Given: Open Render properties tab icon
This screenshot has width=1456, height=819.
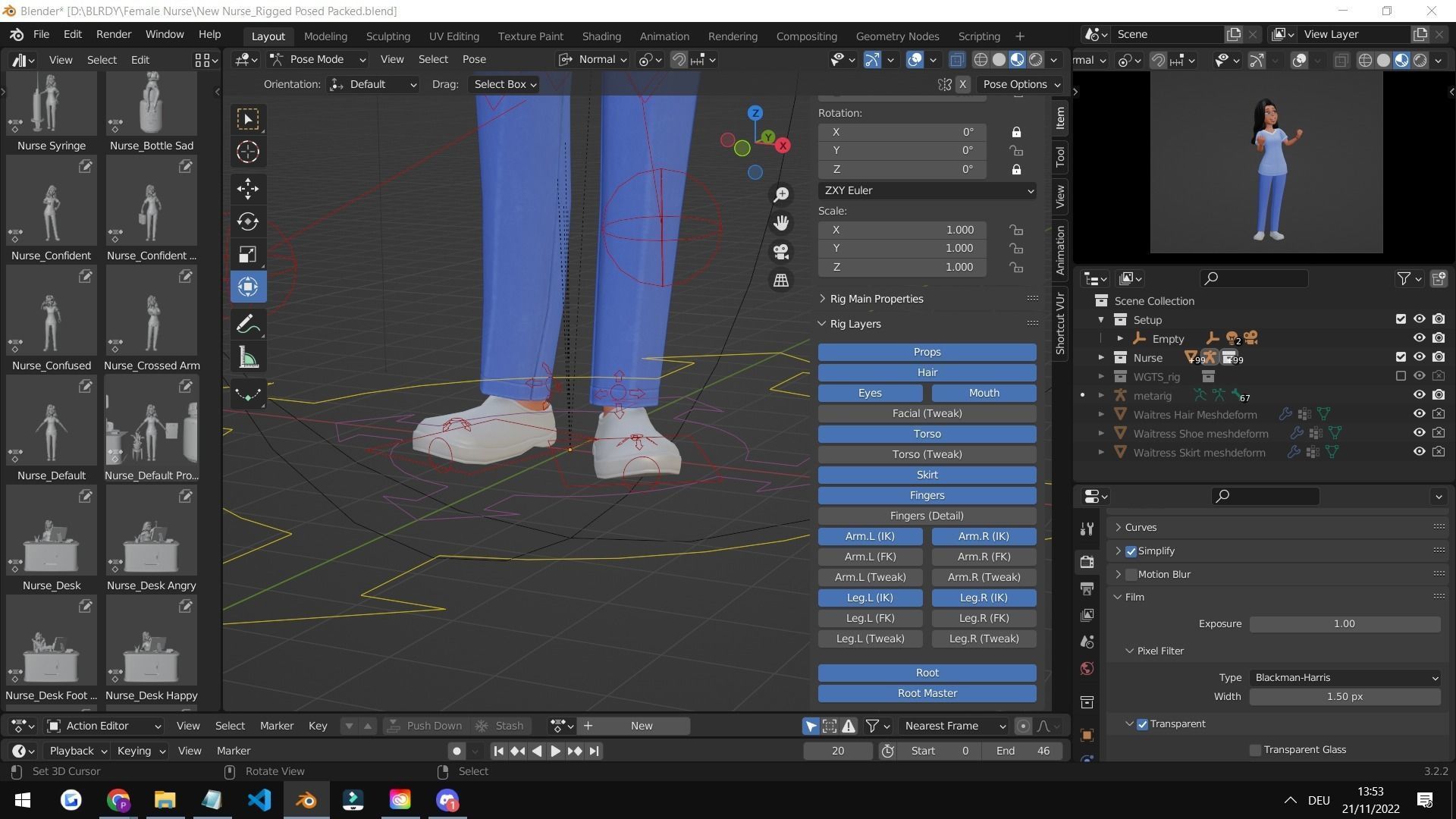Looking at the screenshot, I should pyautogui.click(x=1087, y=562).
